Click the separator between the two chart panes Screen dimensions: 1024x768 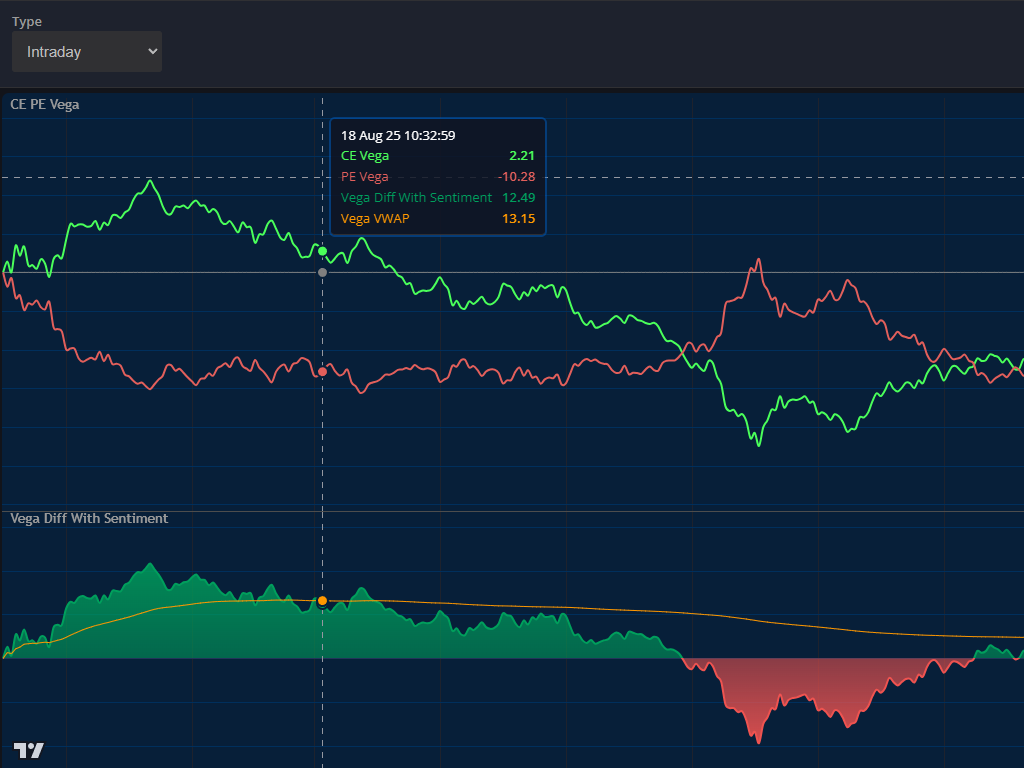point(512,511)
